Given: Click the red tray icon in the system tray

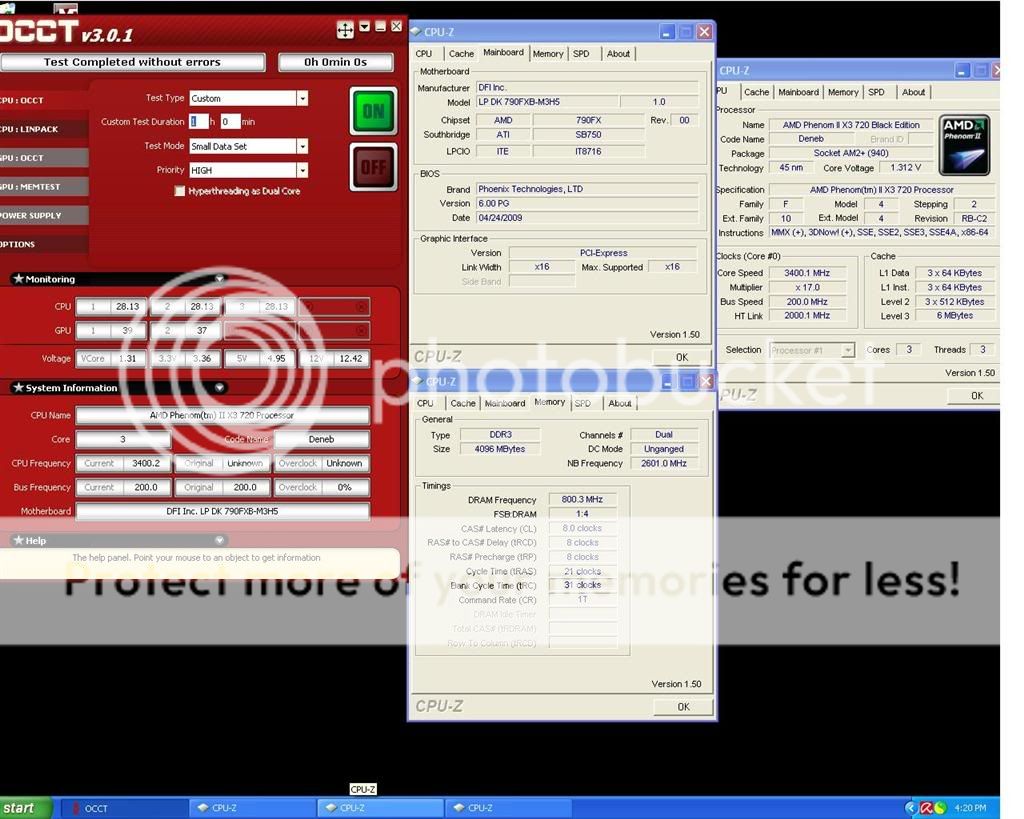Looking at the screenshot, I should tap(926, 808).
